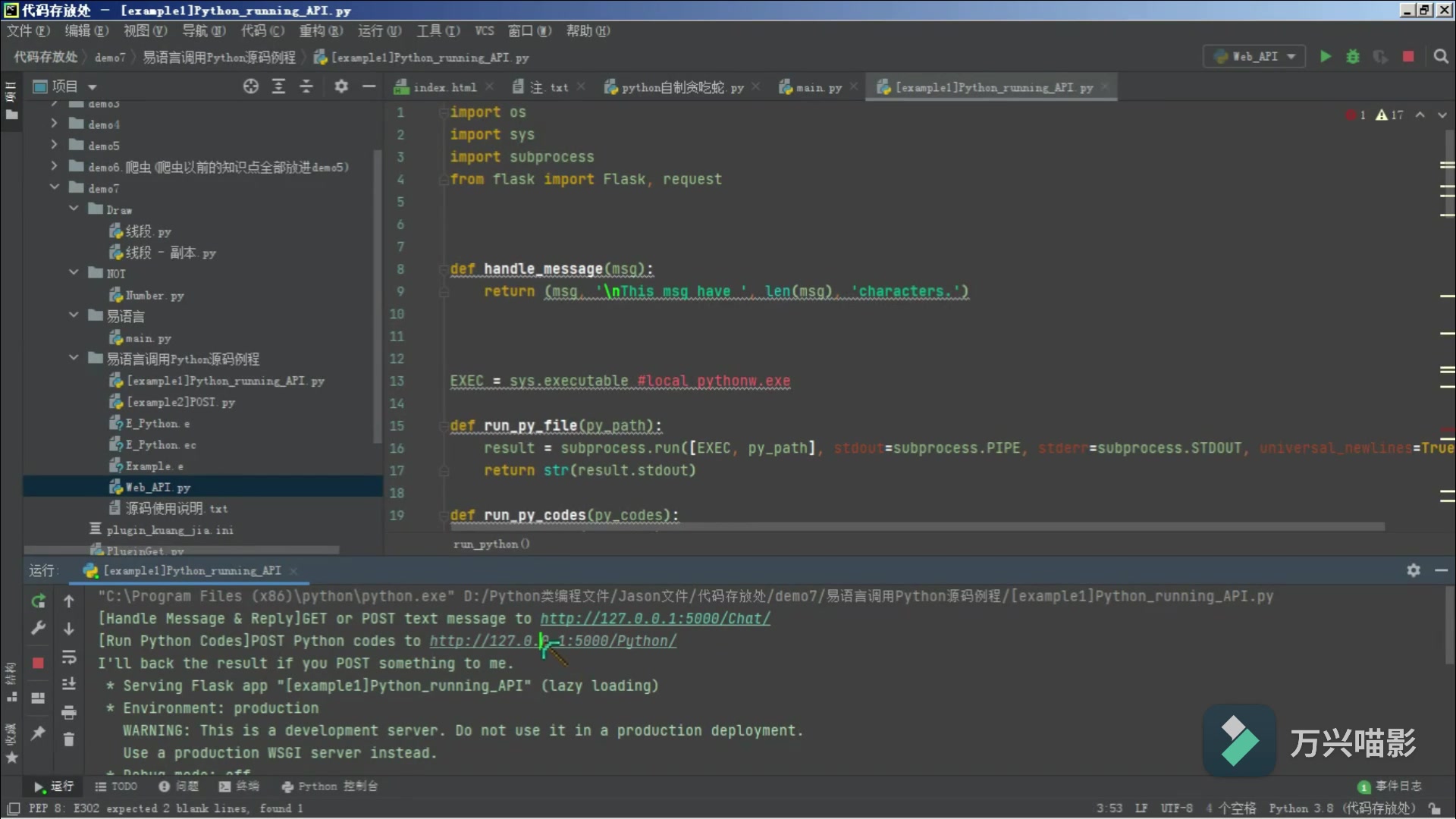Switch to python自制贪吃蛇.py tab
Viewport: 1456px width, 819px height.
pyautogui.click(x=682, y=87)
